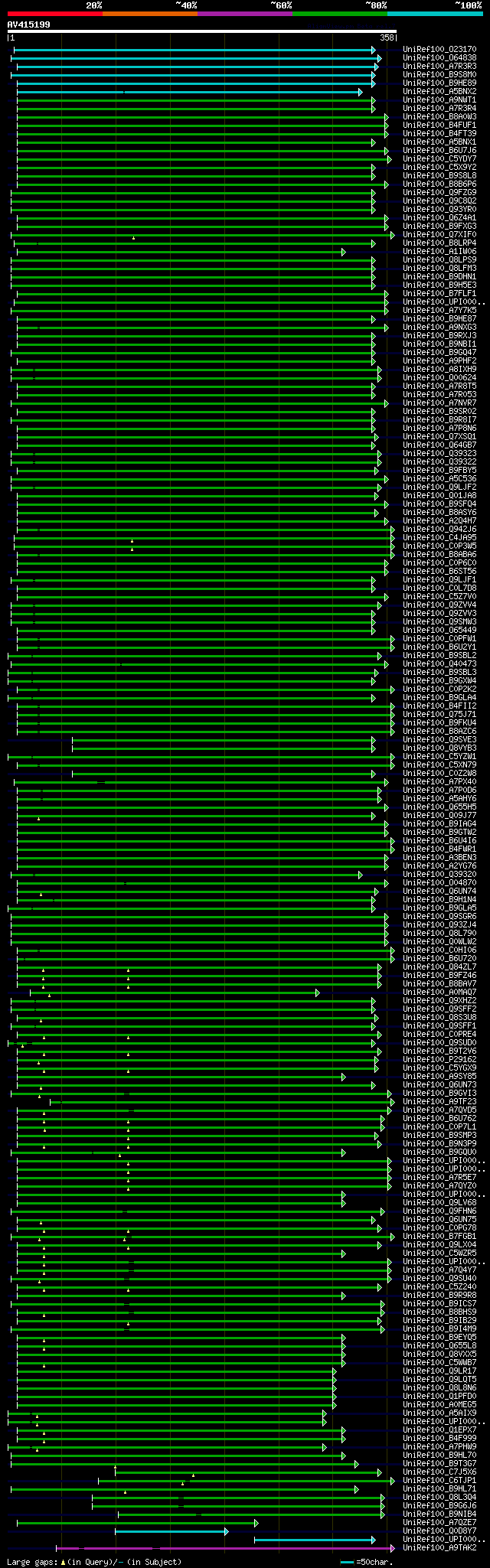Click the UniRef100_C5YDY7 label
The width and height of the screenshot is (490, 1568).
(439, 159)
